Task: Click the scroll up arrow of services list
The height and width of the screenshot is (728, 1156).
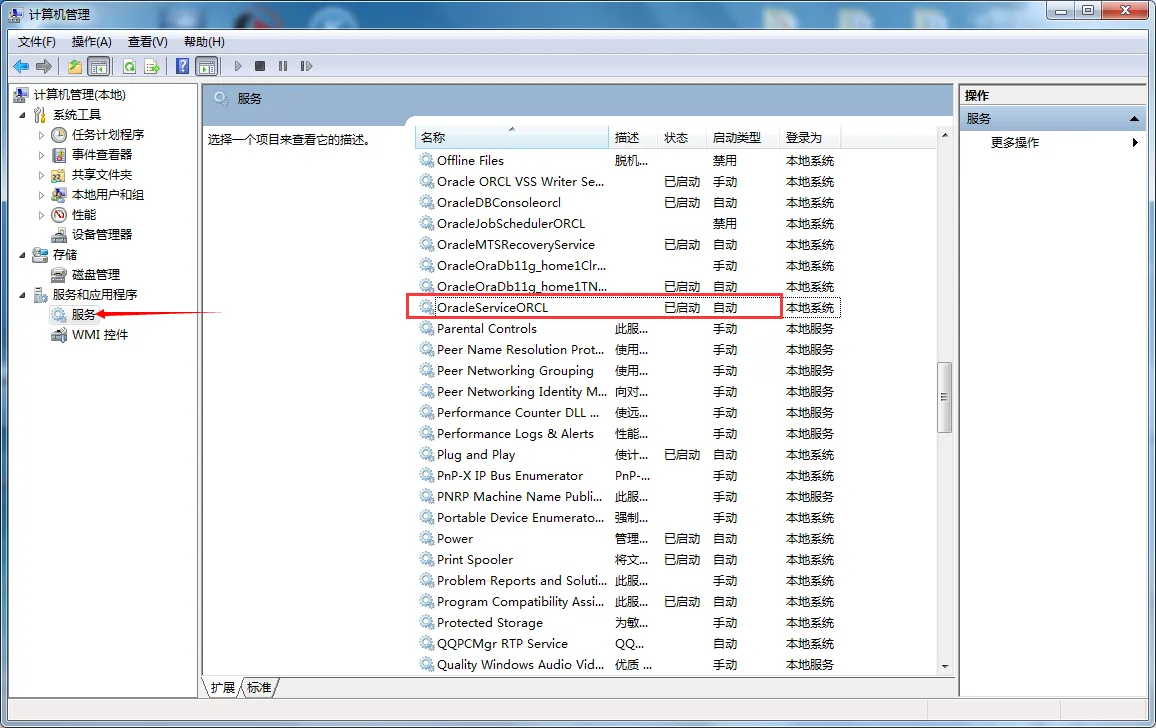Action: tap(944, 136)
